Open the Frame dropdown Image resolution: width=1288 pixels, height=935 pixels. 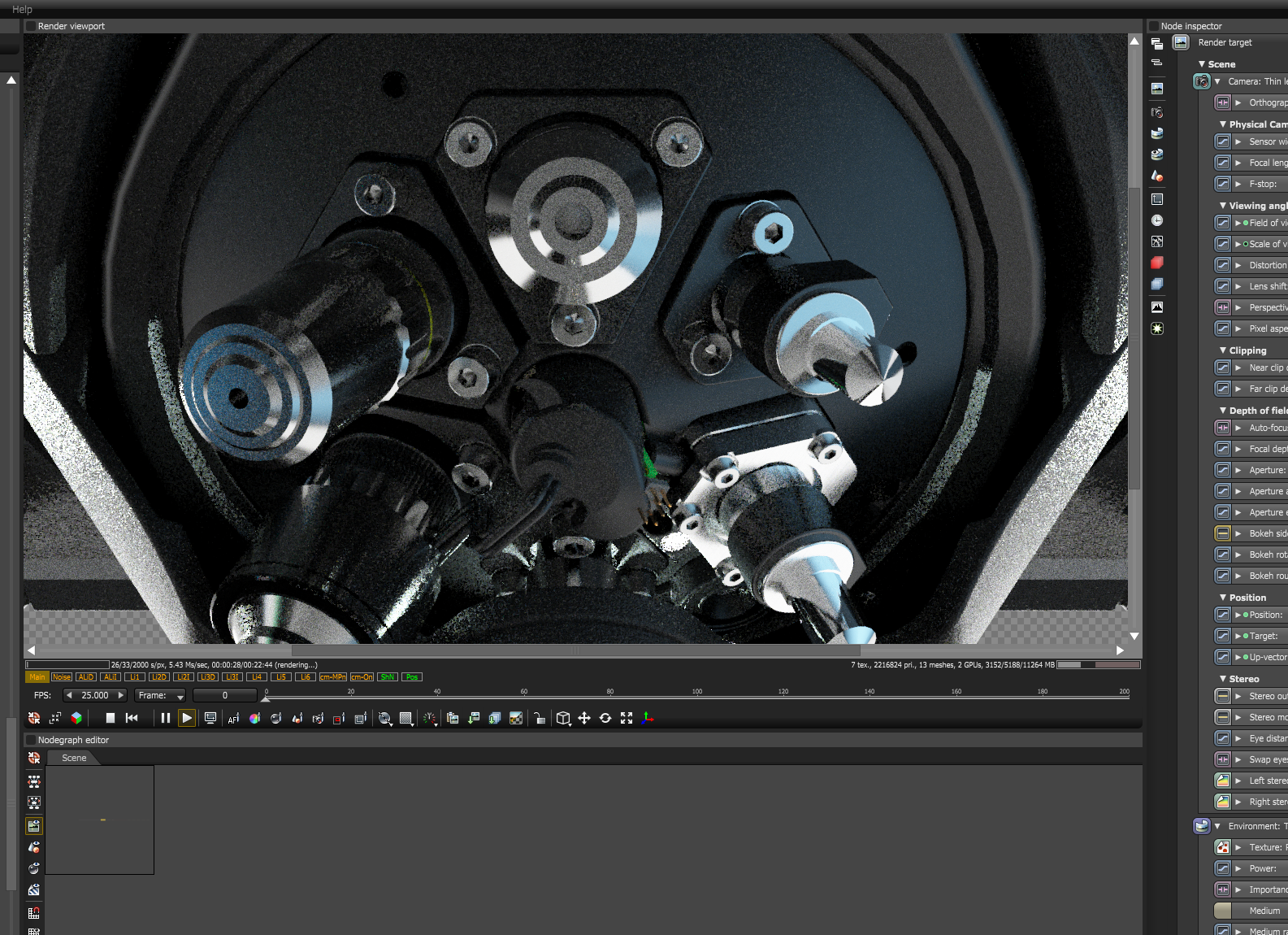click(160, 695)
